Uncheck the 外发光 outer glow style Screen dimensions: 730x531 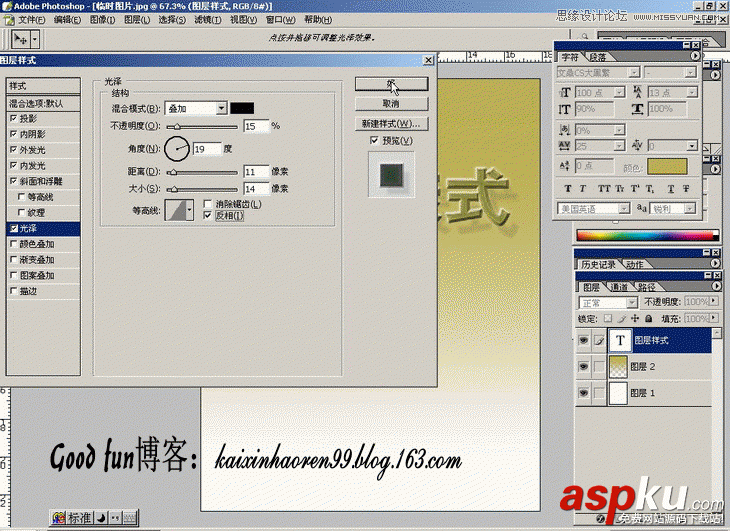(x=14, y=149)
